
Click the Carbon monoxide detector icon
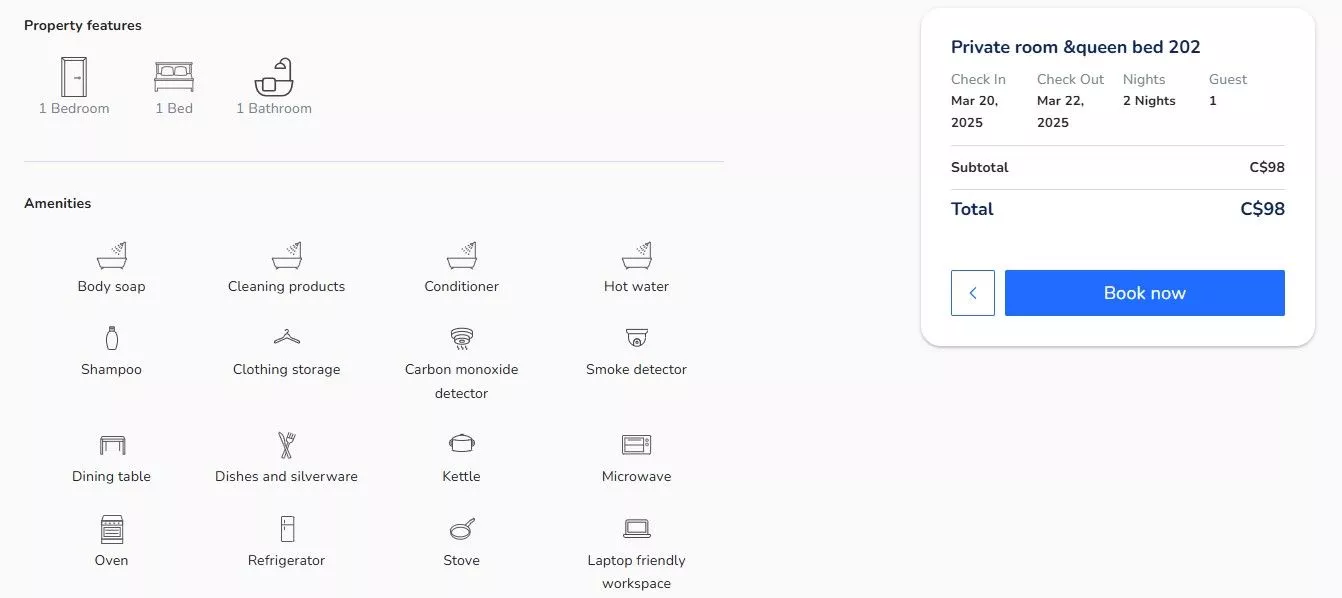[x=461, y=338]
